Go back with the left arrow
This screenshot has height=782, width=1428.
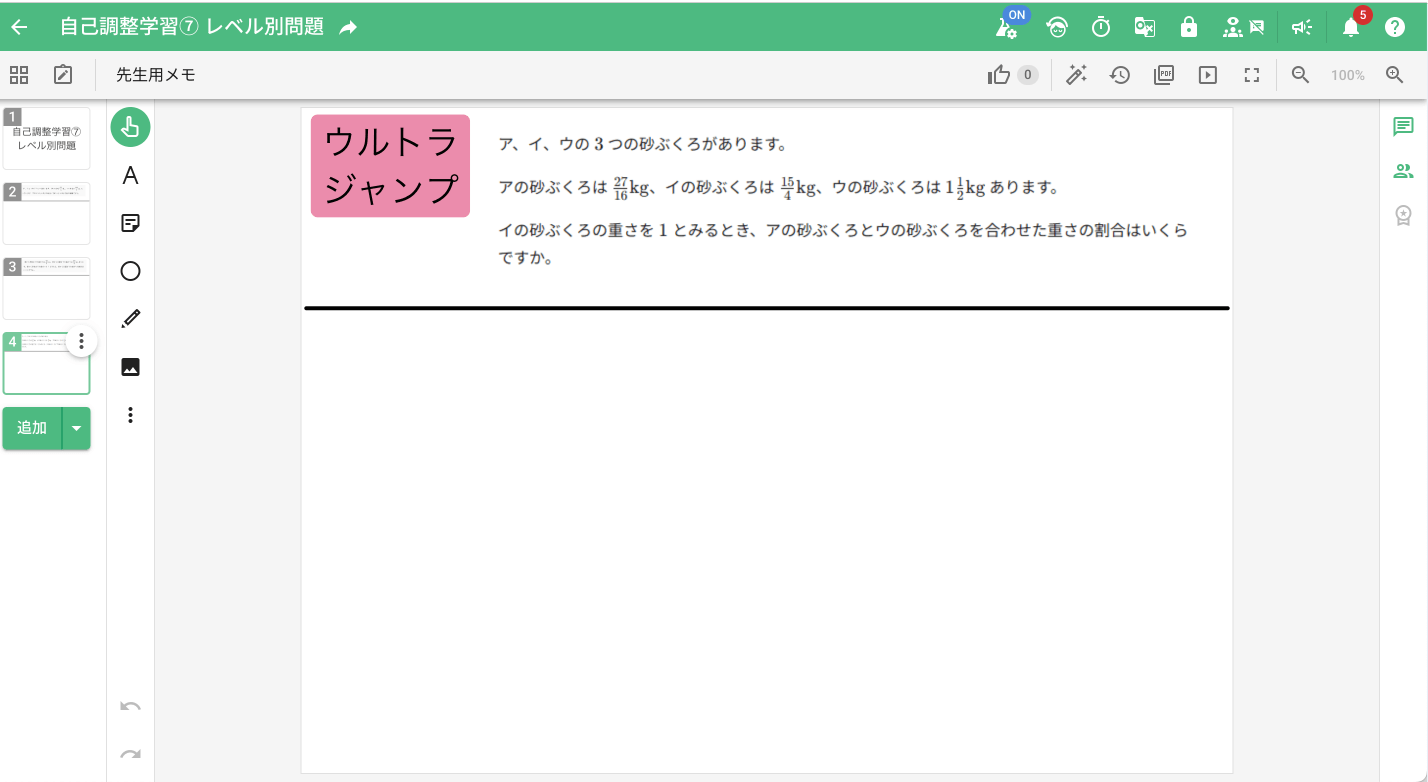point(20,28)
